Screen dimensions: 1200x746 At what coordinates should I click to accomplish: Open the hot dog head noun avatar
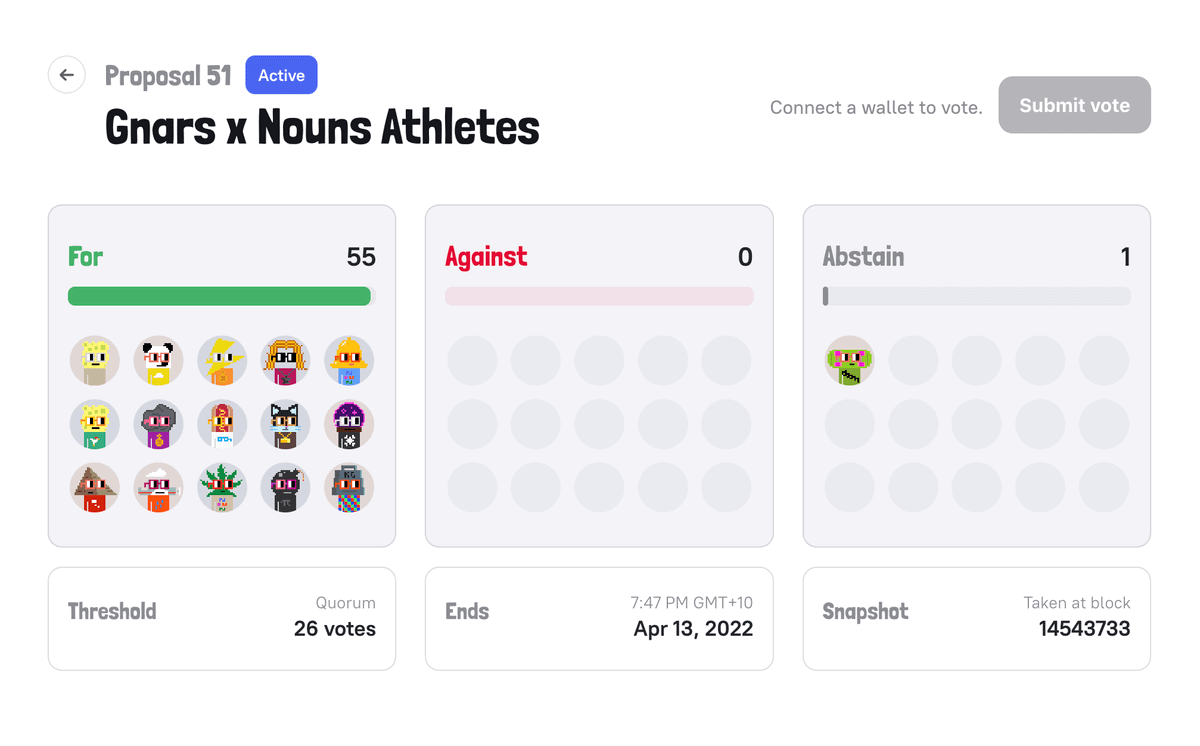[222, 425]
